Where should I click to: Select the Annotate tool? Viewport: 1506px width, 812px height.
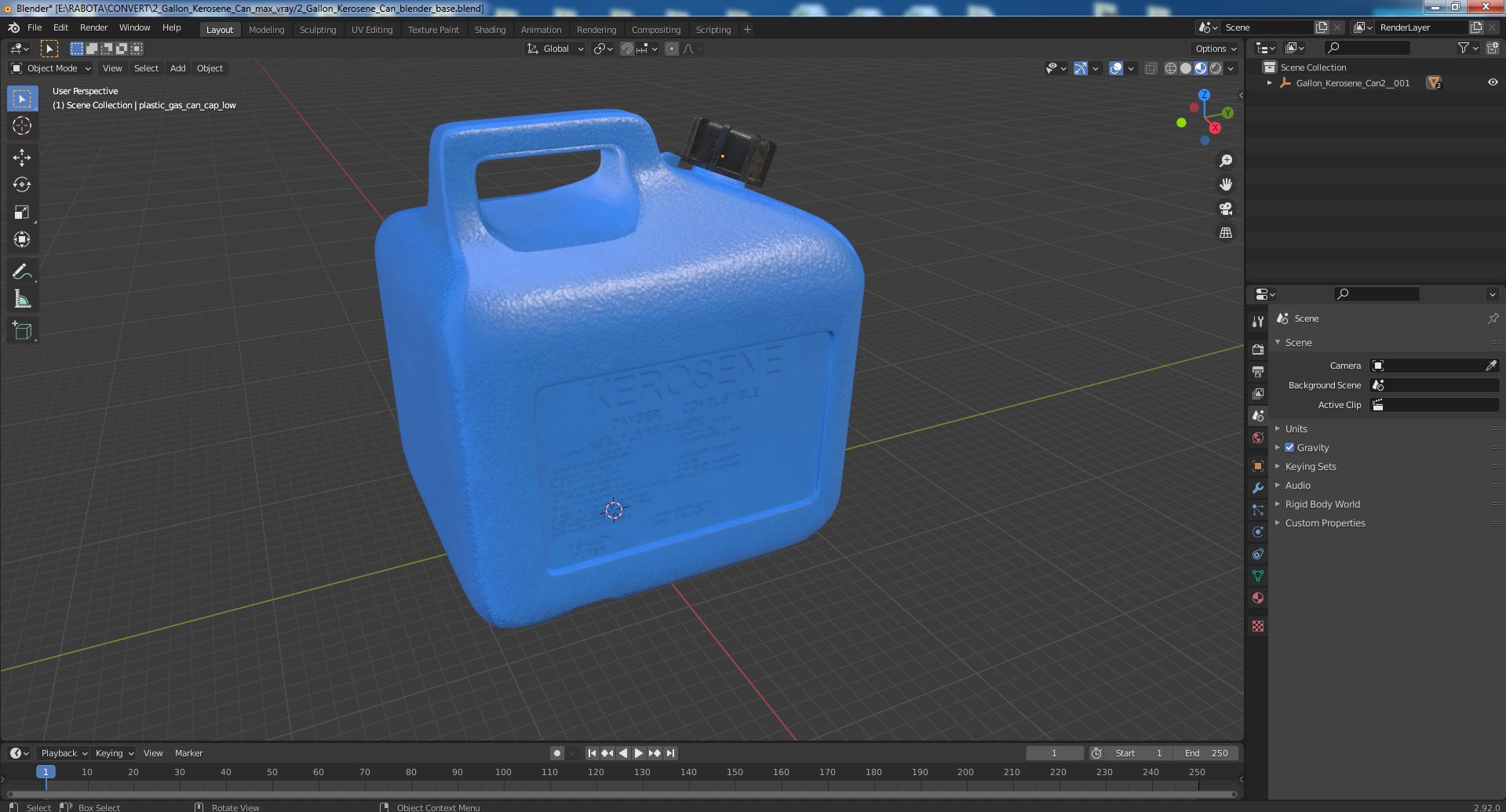click(22, 271)
